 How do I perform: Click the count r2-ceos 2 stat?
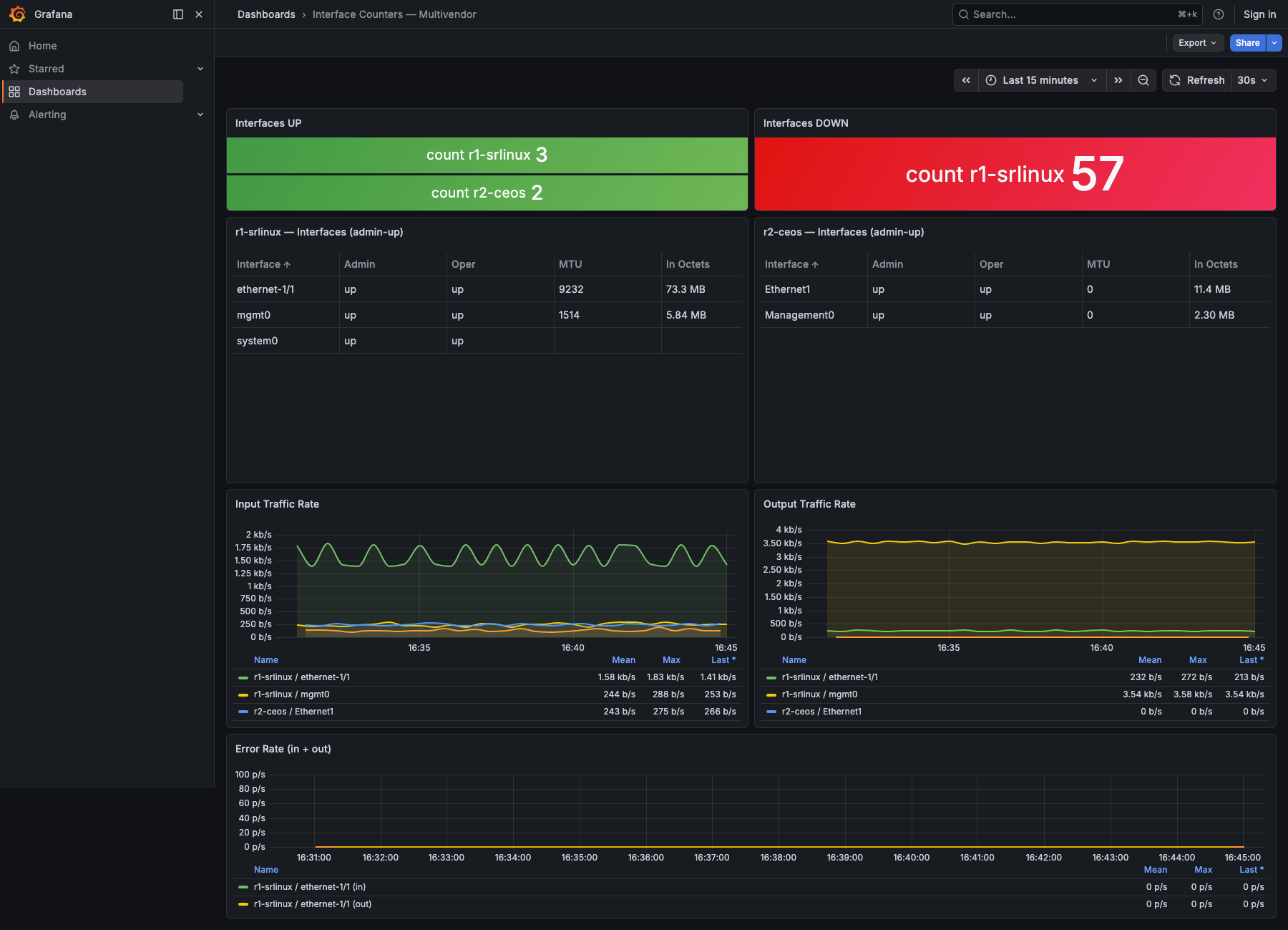(x=487, y=193)
